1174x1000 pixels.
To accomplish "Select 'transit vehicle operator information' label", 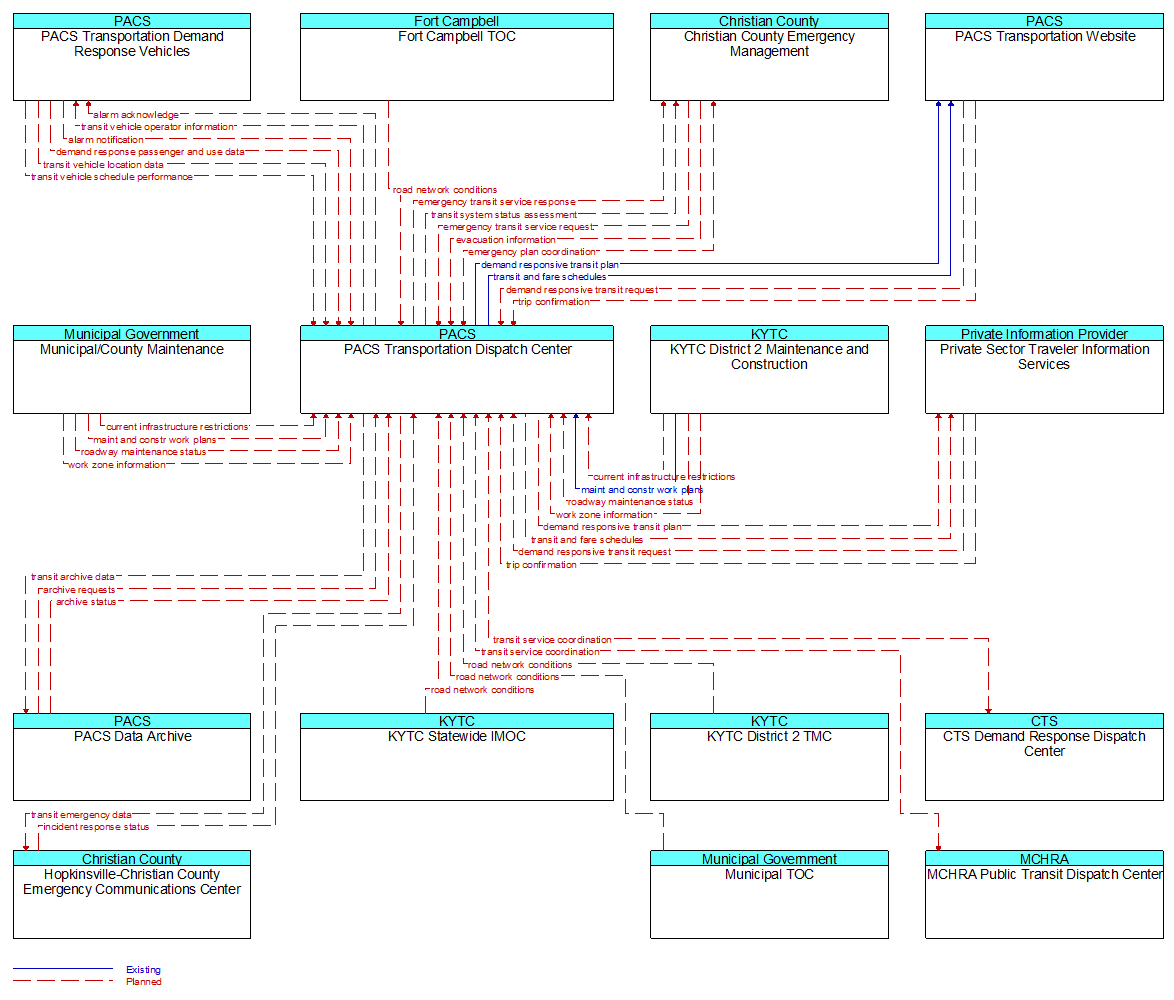I will (158, 127).
